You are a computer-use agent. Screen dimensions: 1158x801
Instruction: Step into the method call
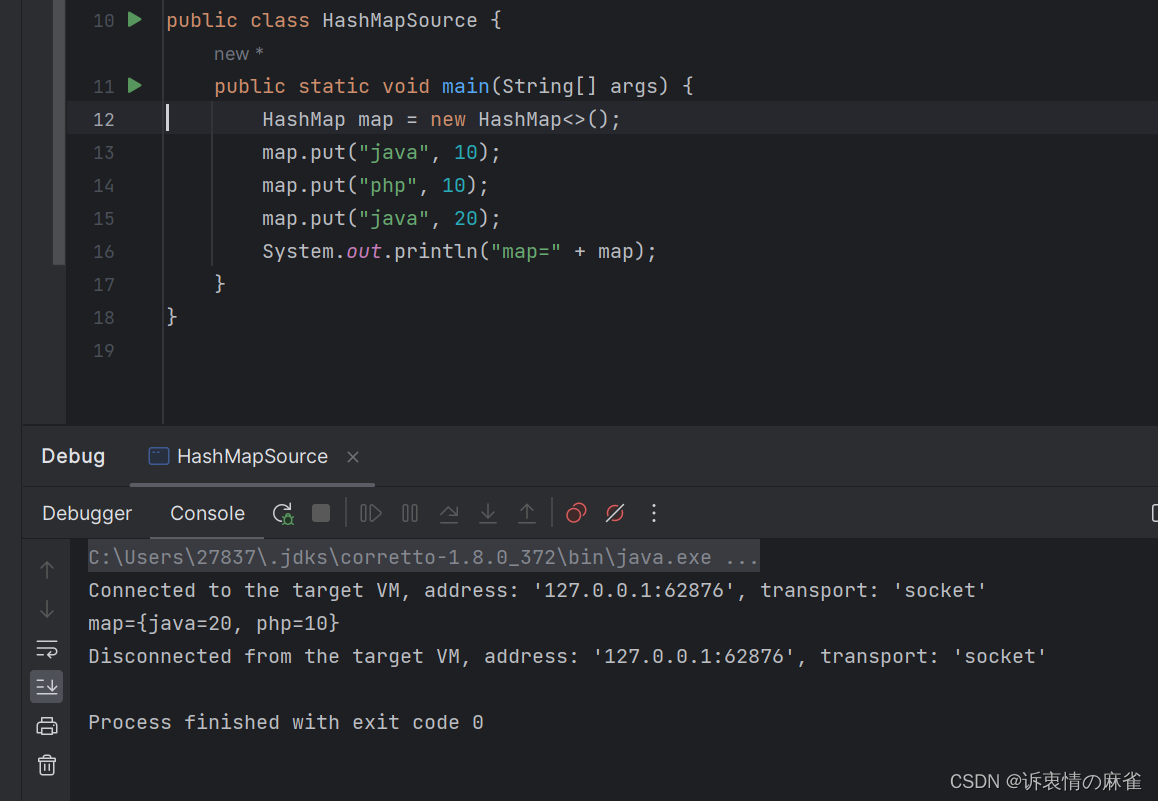487,513
